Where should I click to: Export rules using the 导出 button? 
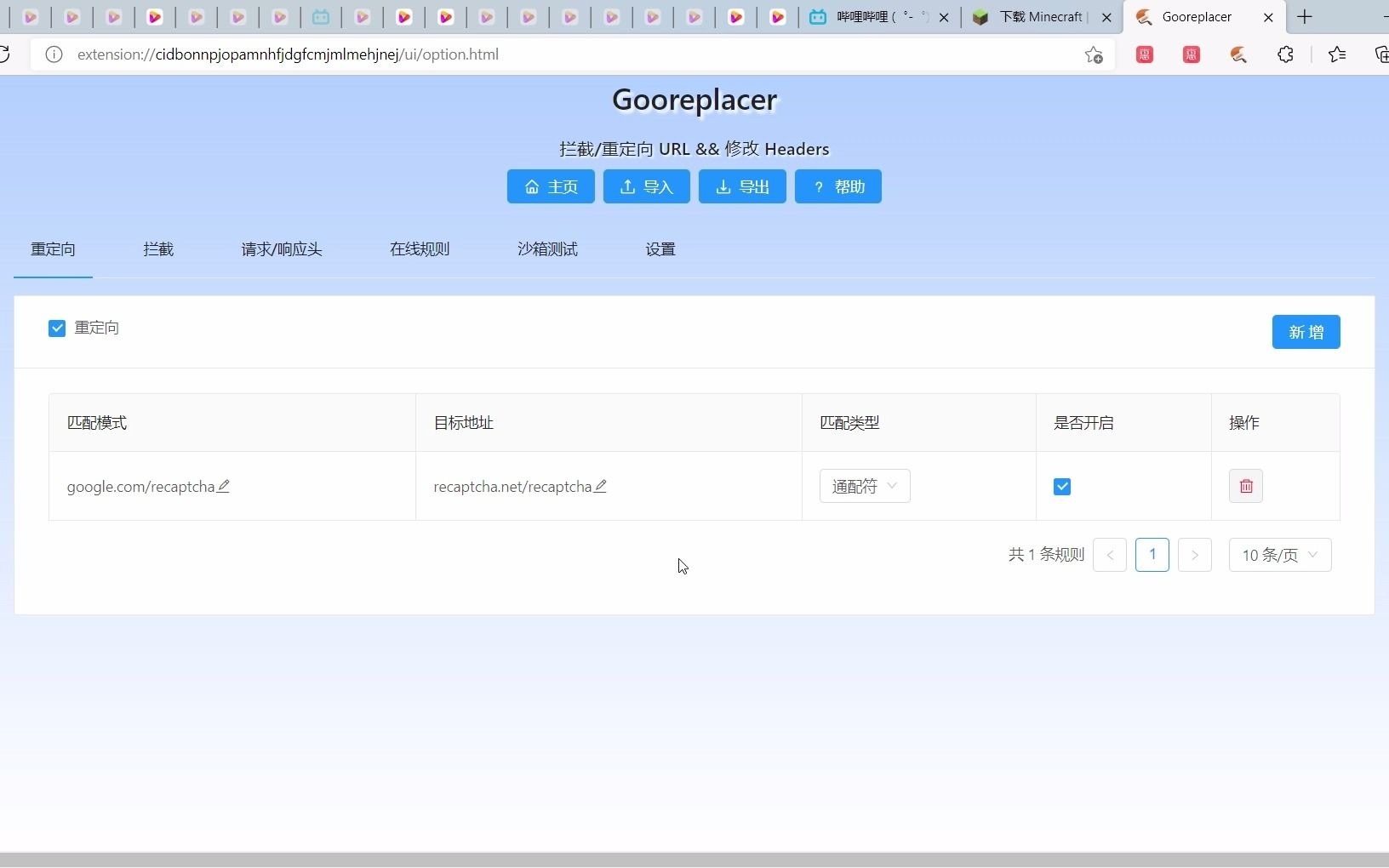pyautogui.click(x=741, y=186)
